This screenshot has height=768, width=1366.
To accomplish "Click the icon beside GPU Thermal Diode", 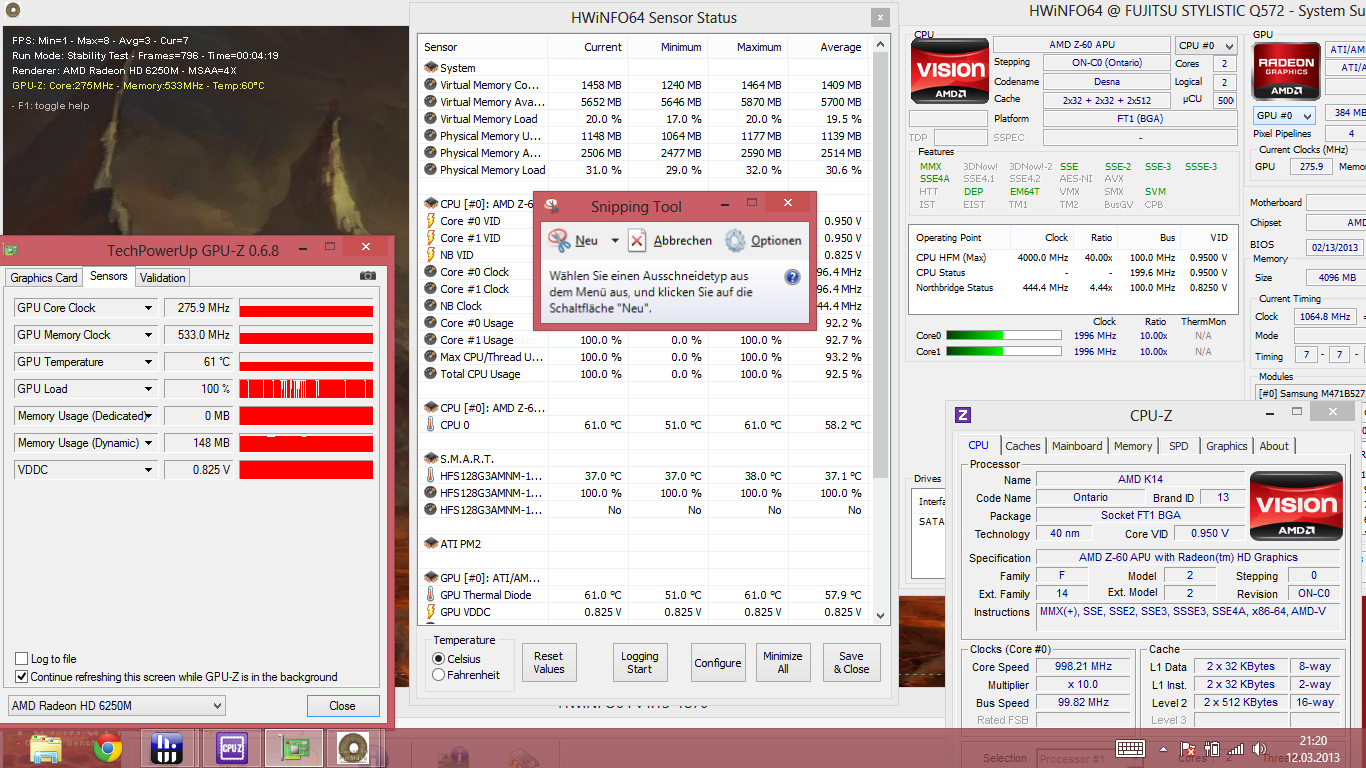I will (431, 595).
